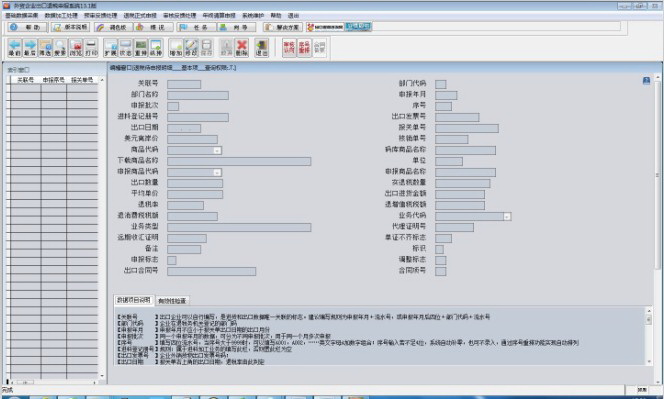Screen dimensions: 664x399
Task: Click the browse (浏览) toolbar icon
Action: click(75, 48)
